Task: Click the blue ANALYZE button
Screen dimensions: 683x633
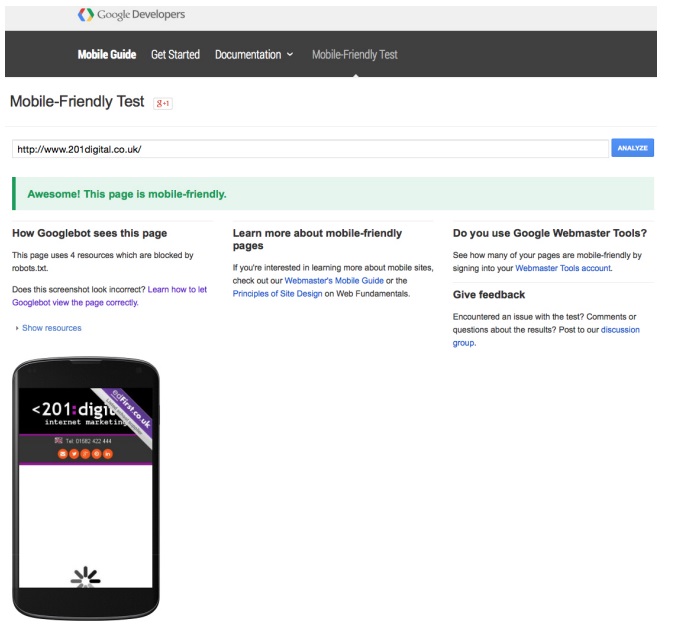Action: (632, 148)
